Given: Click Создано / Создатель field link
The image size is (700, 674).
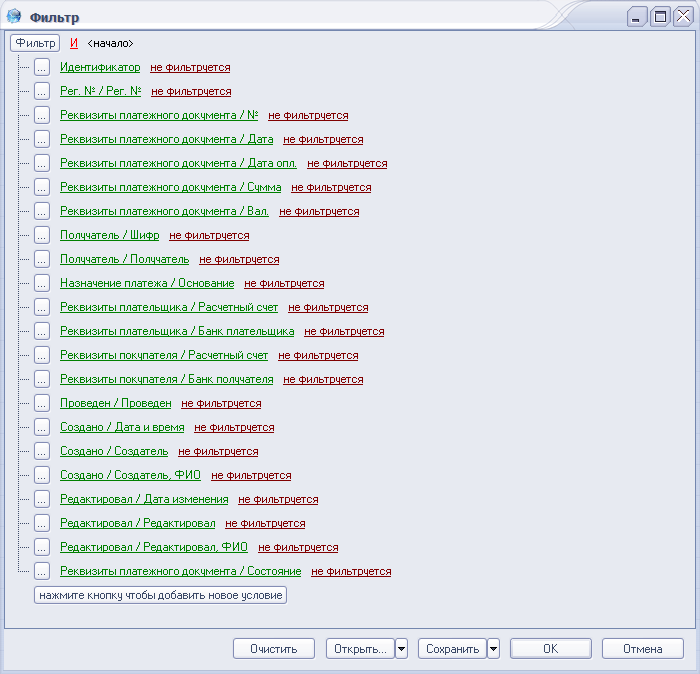Looking at the screenshot, I should pyautogui.click(x=114, y=451).
